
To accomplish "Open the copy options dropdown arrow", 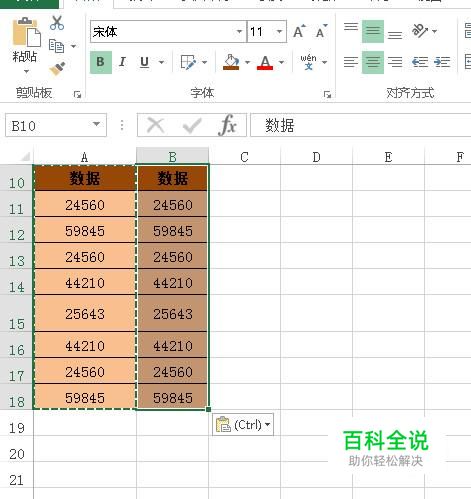I will point(73,46).
